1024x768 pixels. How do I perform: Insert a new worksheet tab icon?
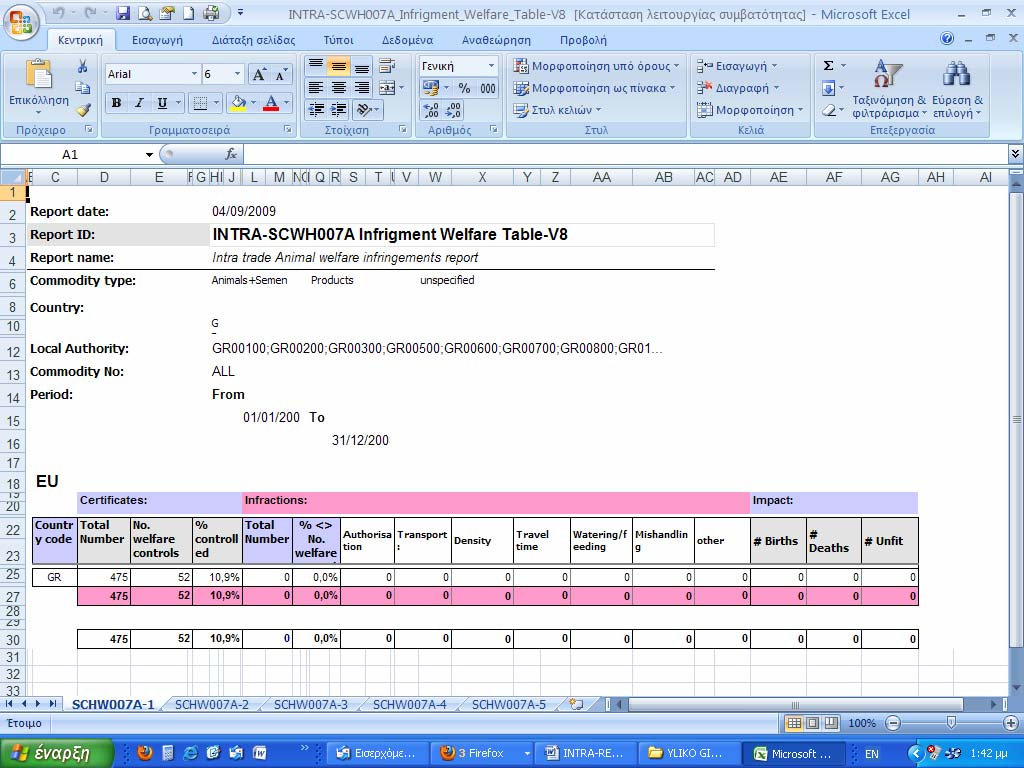576,704
